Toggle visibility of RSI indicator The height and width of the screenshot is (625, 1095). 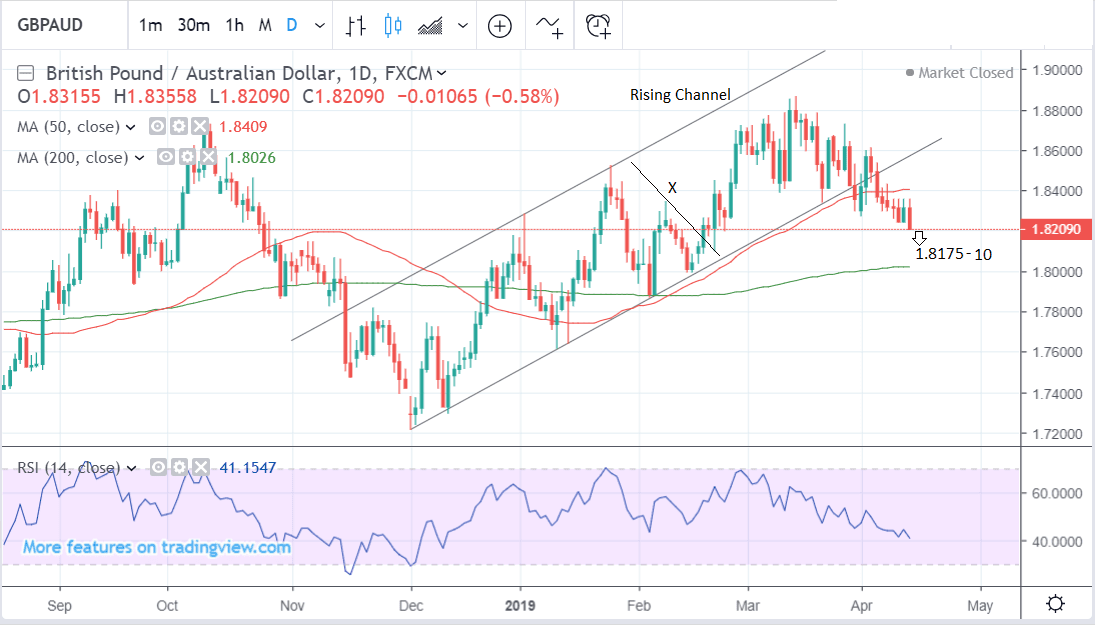[x=159, y=467]
